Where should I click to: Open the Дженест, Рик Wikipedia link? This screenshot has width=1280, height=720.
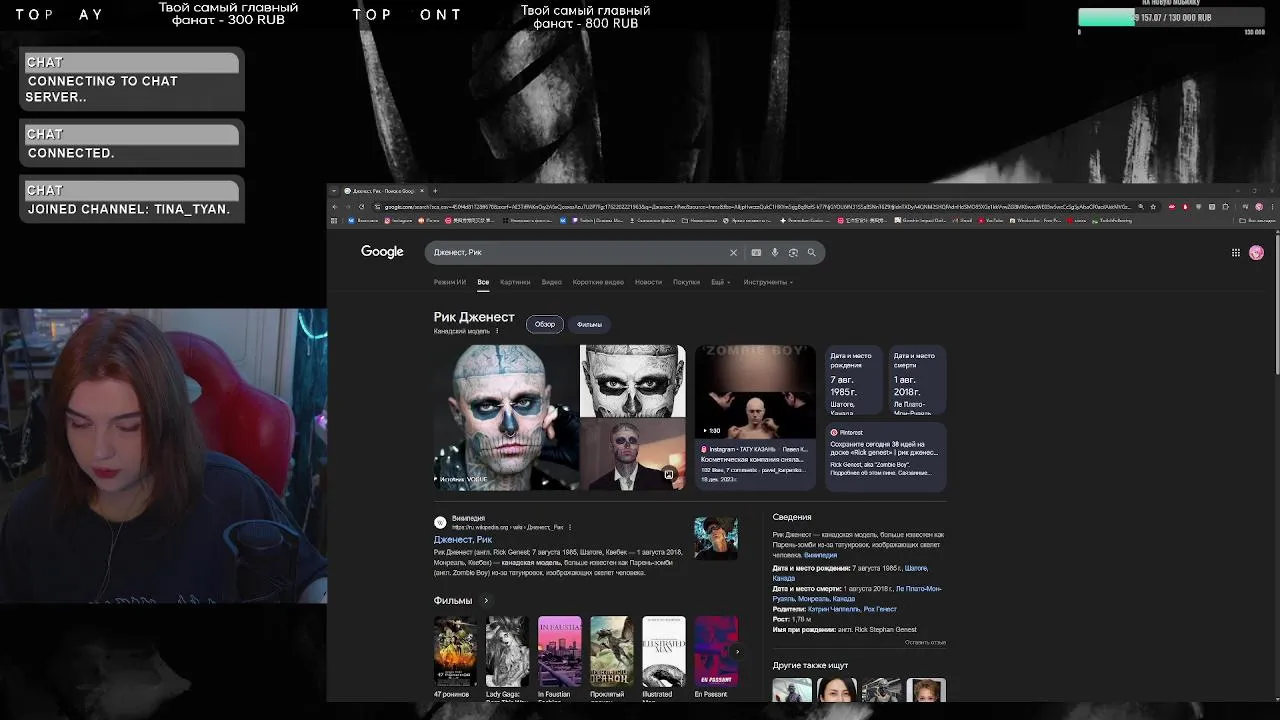(463, 539)
